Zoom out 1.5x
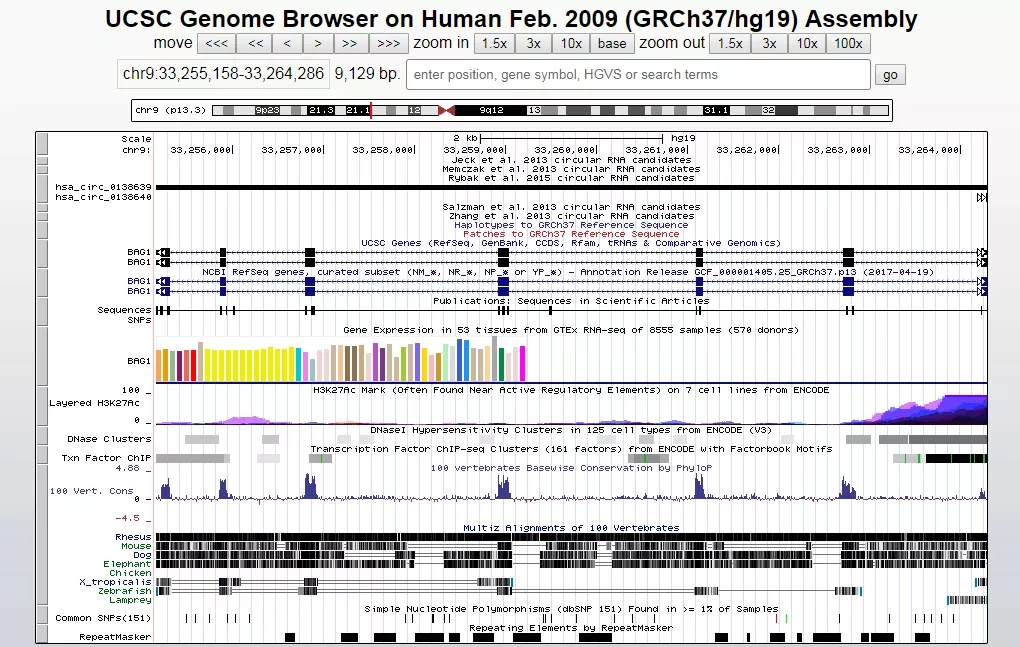 (730, 44)
